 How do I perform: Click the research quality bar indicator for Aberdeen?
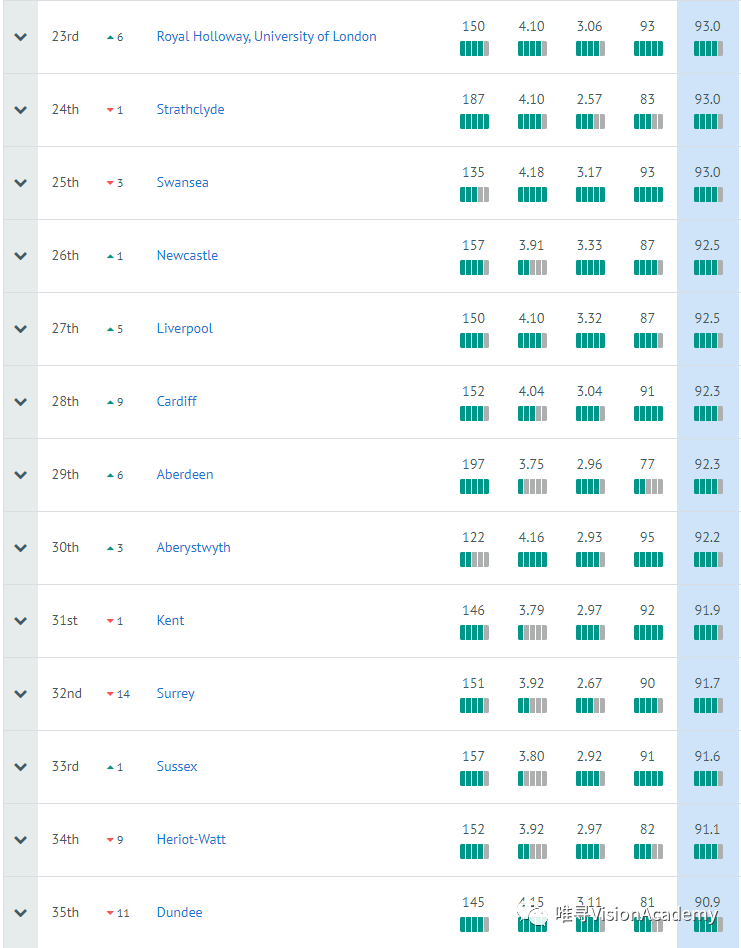[590, 486]
